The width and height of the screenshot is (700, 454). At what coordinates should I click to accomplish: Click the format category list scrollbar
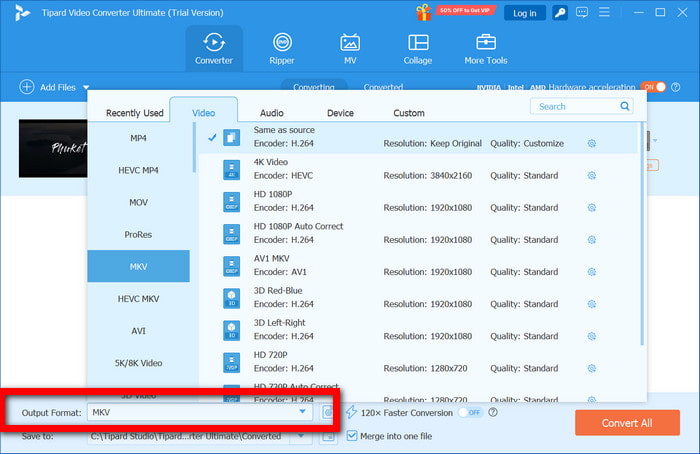194,147
